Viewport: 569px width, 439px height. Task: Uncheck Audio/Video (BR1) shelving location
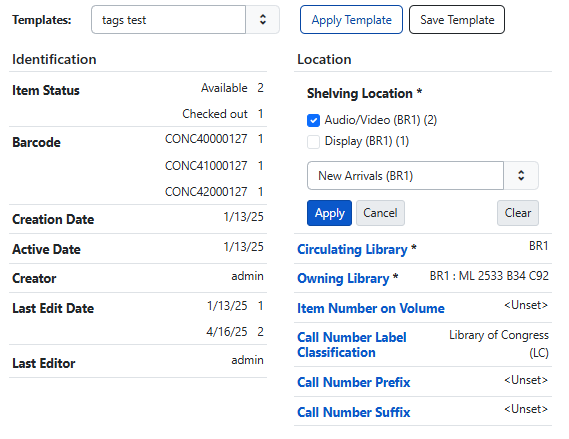(x=313, y=120)
